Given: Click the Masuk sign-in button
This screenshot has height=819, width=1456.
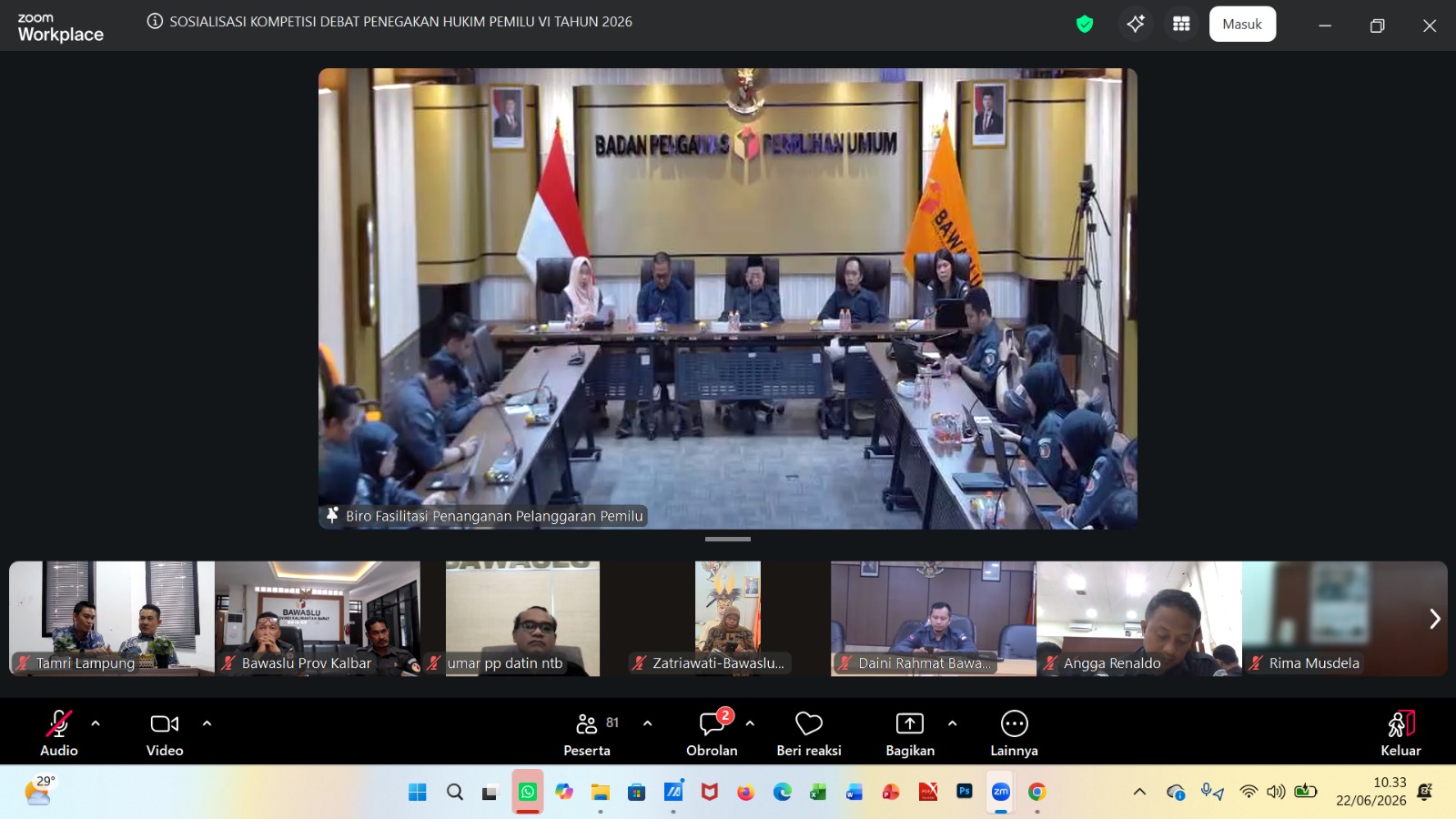Looking at the screenshot, I should pos(1242,25).
